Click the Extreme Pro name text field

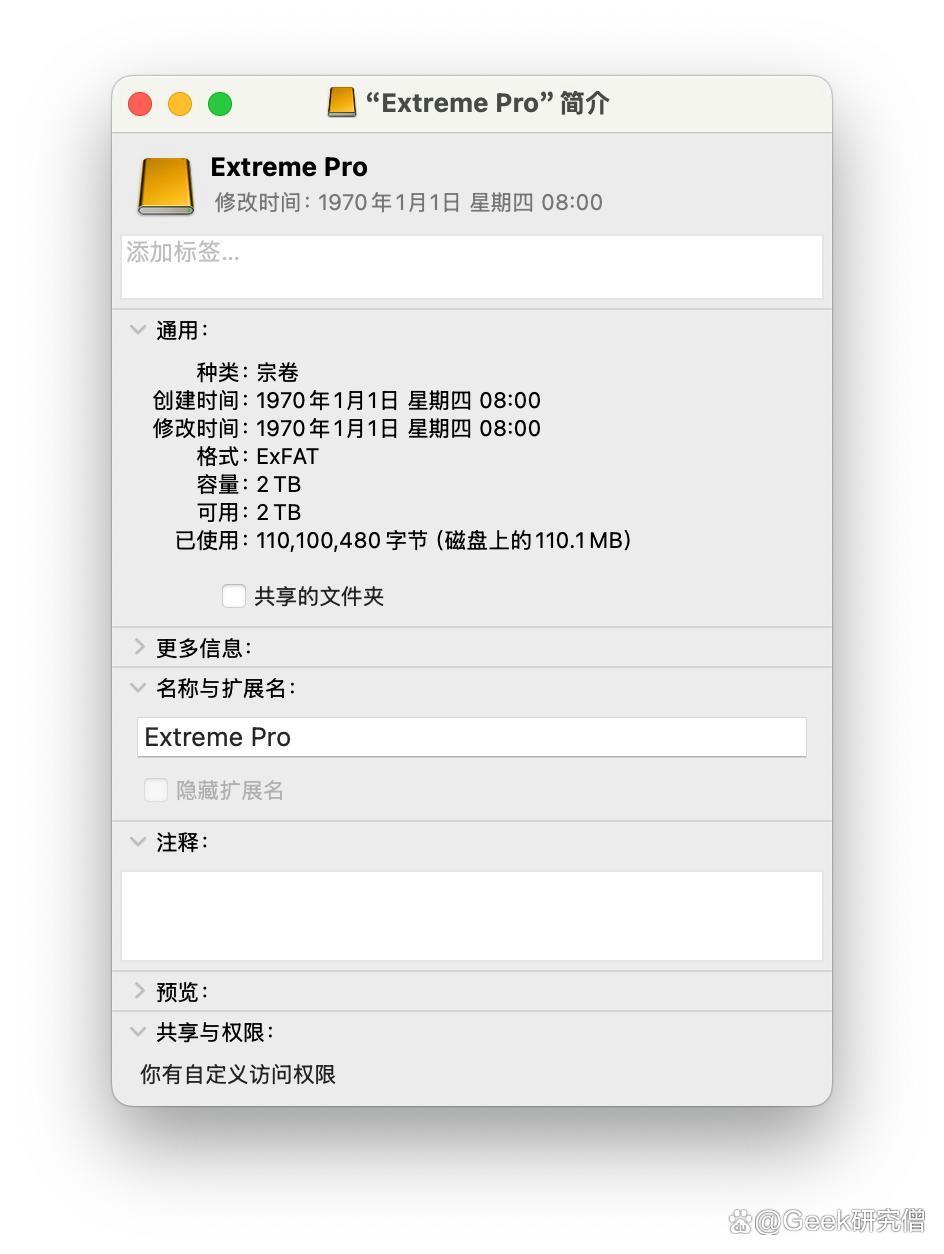click(x=472, y=737)
